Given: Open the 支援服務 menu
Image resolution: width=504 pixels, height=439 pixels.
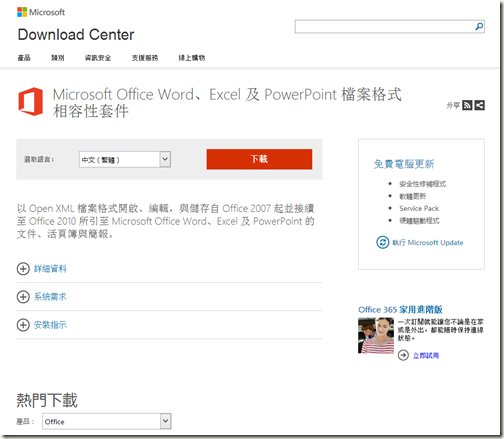Looking at the screenshot, I should [x=145, y=58].
